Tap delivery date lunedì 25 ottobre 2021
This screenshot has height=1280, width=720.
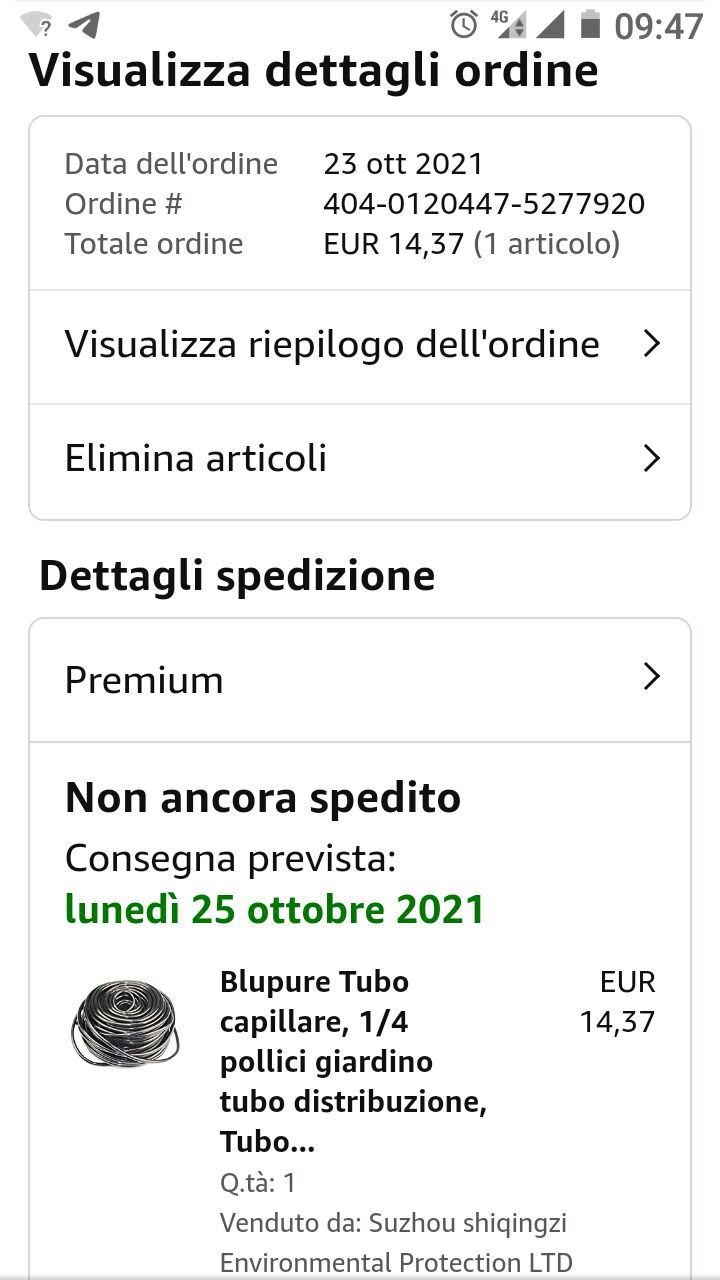coord(274,910)
